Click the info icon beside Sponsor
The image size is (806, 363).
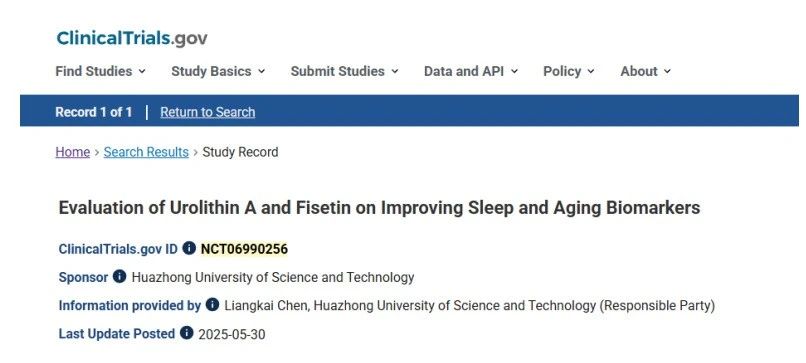tap(119, 277)
